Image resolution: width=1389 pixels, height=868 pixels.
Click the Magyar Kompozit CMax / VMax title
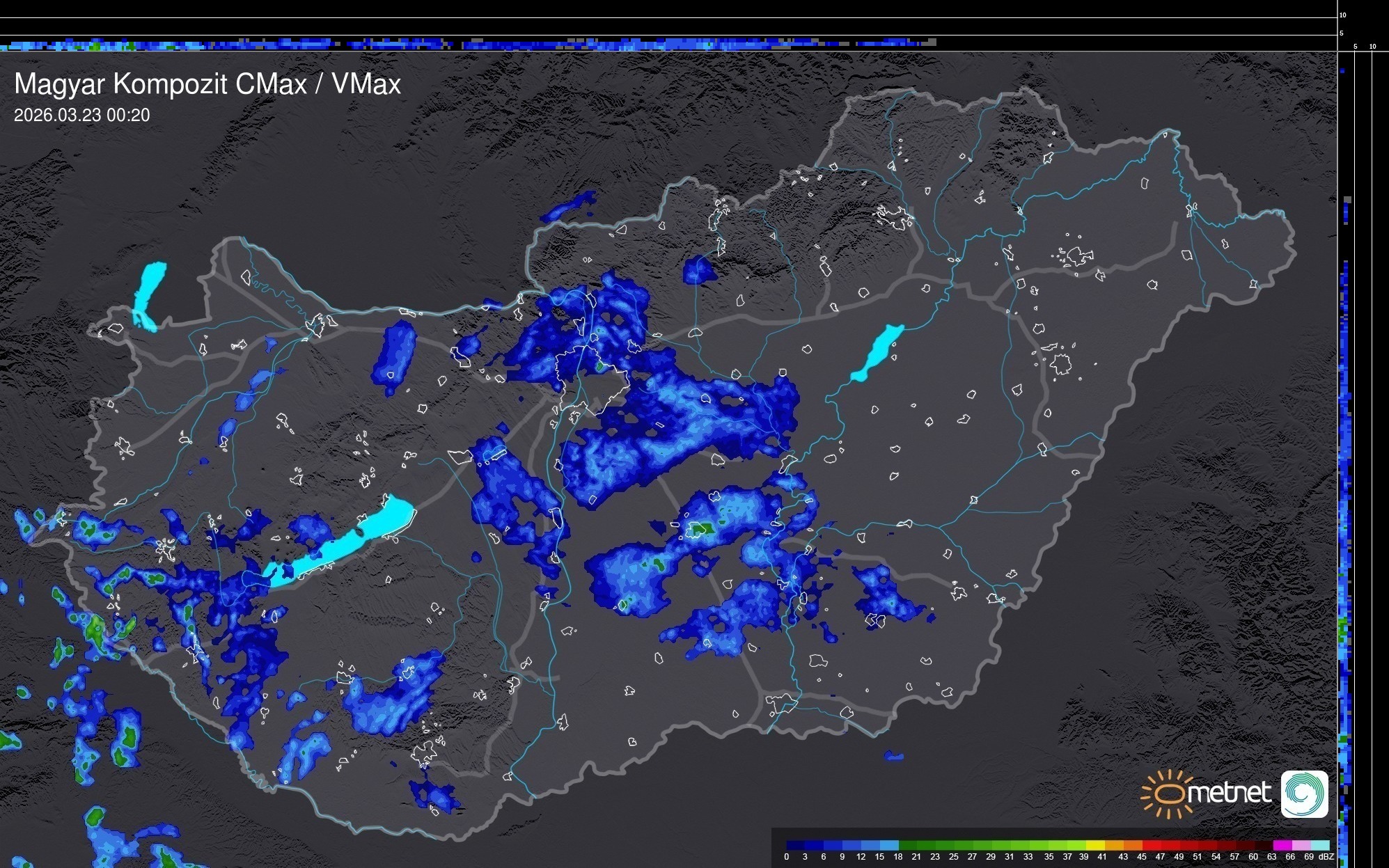tap(207, 84)
